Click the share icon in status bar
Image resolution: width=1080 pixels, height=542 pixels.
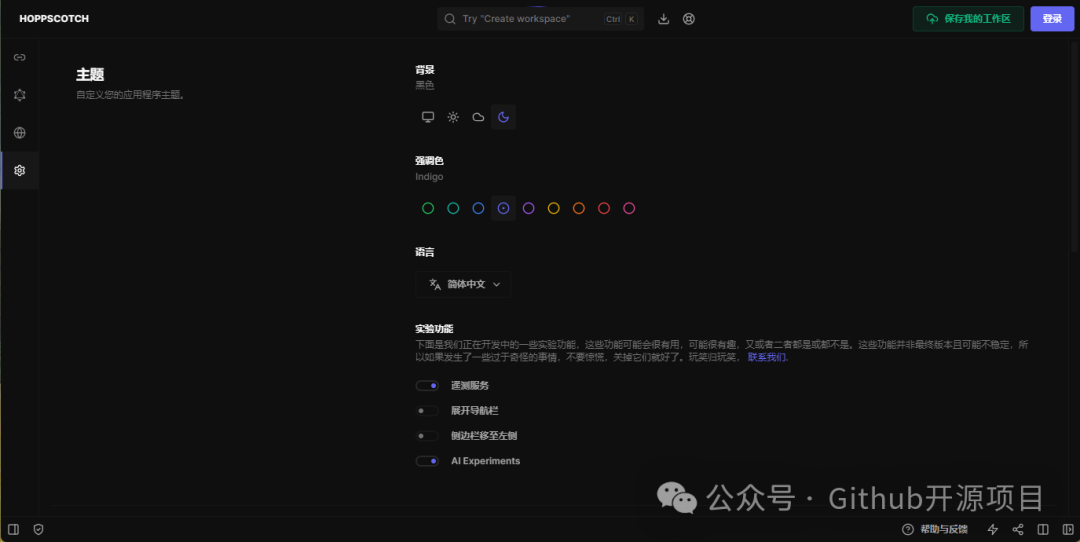[1018, 530]
